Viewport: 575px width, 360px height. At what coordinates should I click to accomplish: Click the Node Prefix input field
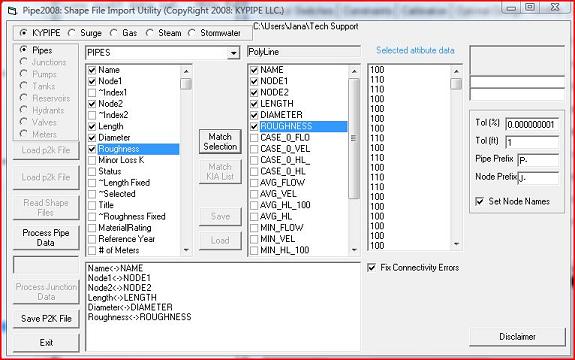[538, 178]
